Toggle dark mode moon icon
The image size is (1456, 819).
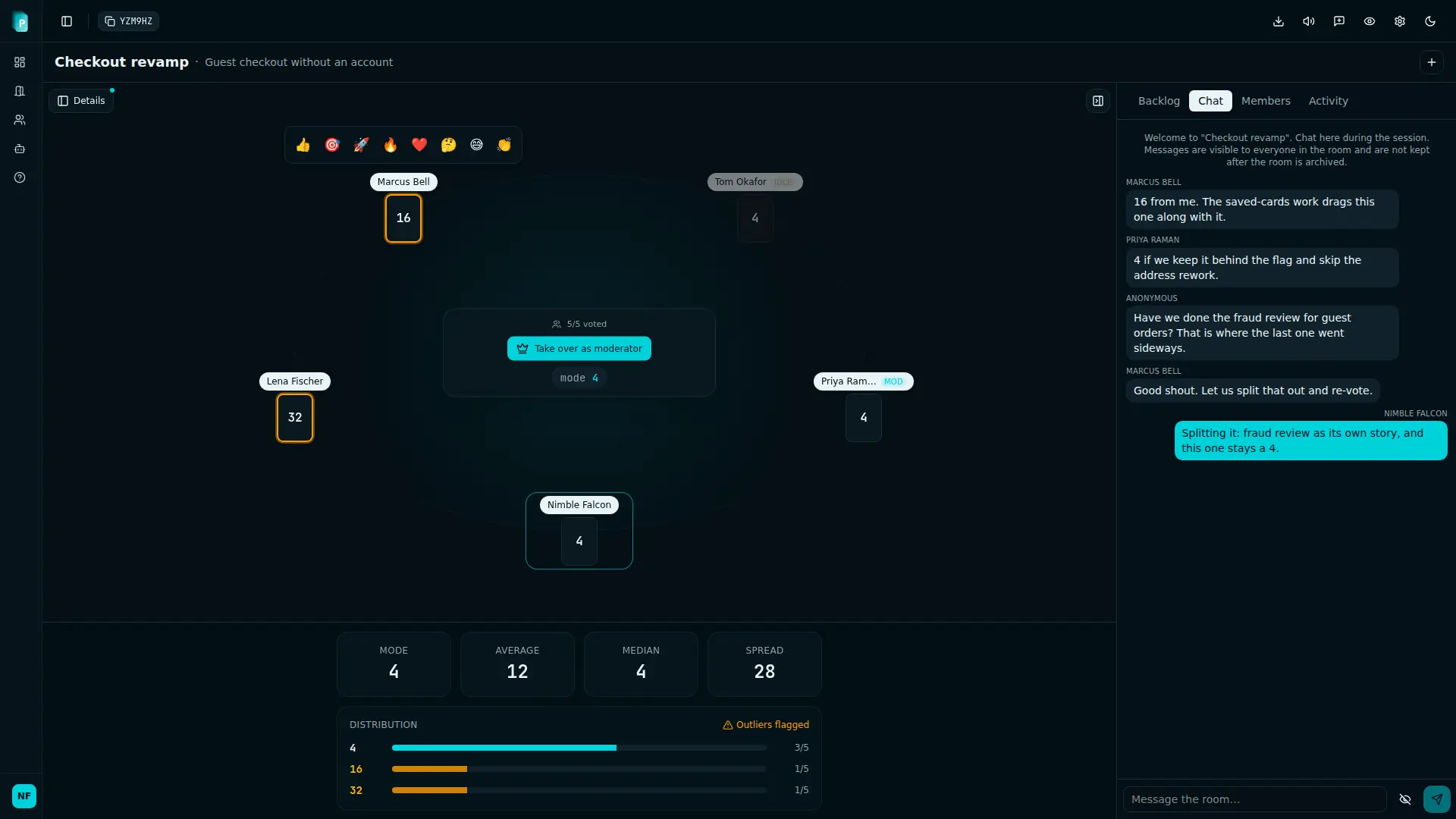click(x=1430, y=21)
